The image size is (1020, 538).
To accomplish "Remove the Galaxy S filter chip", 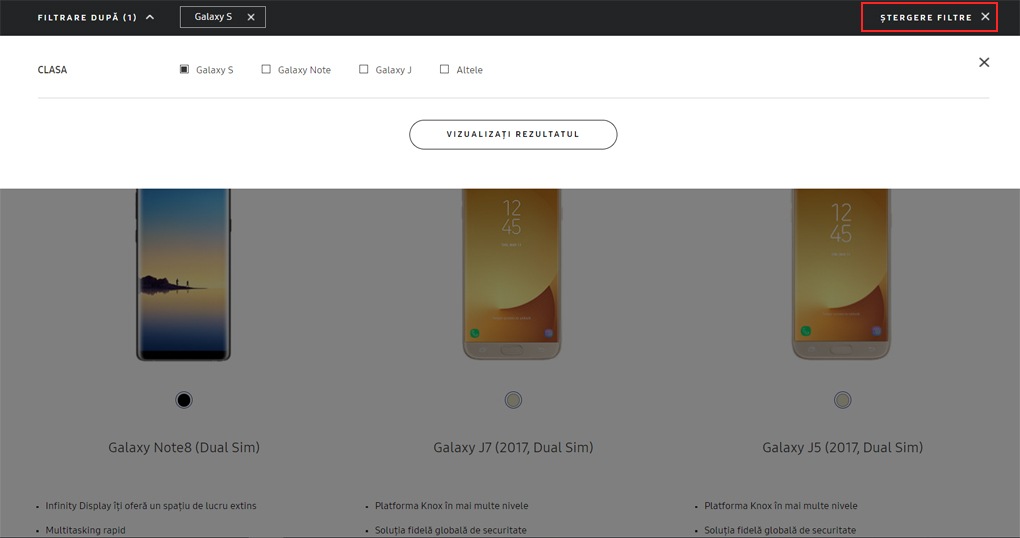I will click(251, 18).
